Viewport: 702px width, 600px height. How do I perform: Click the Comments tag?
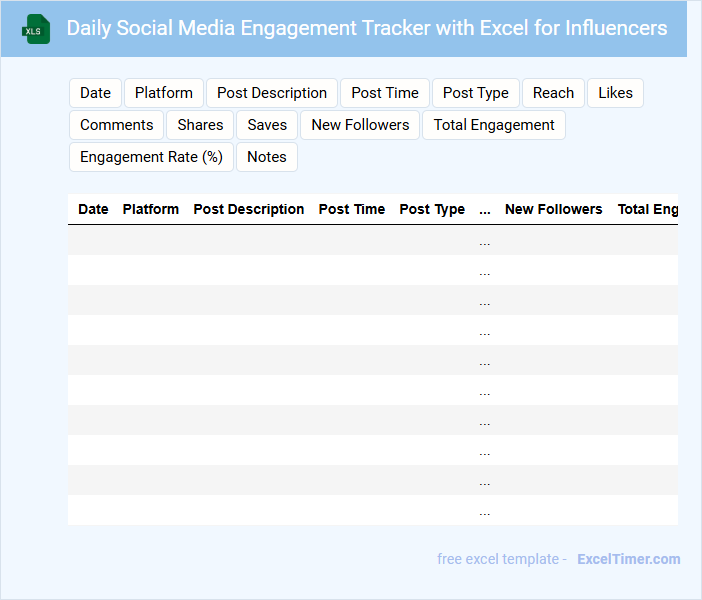point(117,125)
